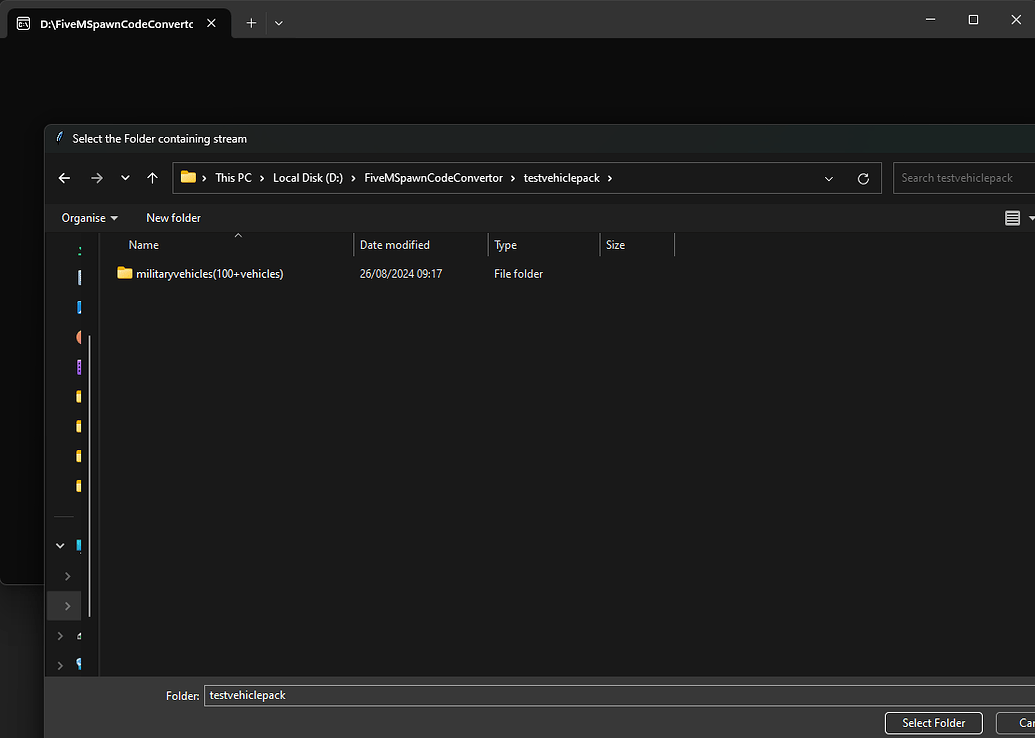Image resolution: width=1035 pixels, height=738 pixels.
Task: Click the This PC icon in the sidebar
Action: tap(79, 545)
